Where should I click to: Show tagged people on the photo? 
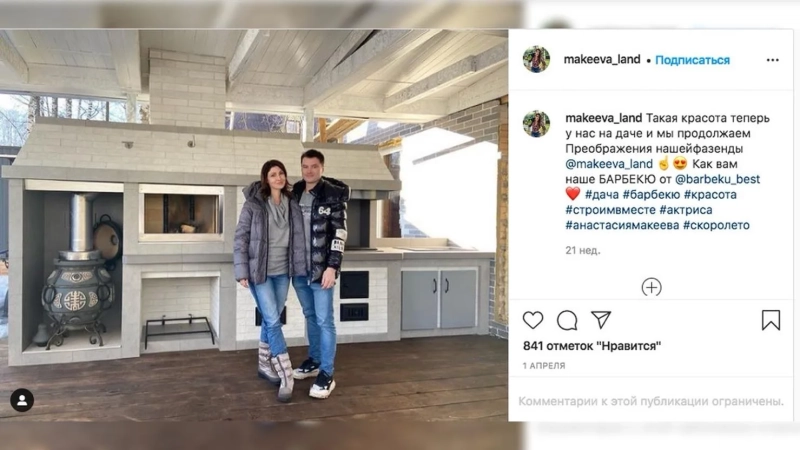[22, 400]
